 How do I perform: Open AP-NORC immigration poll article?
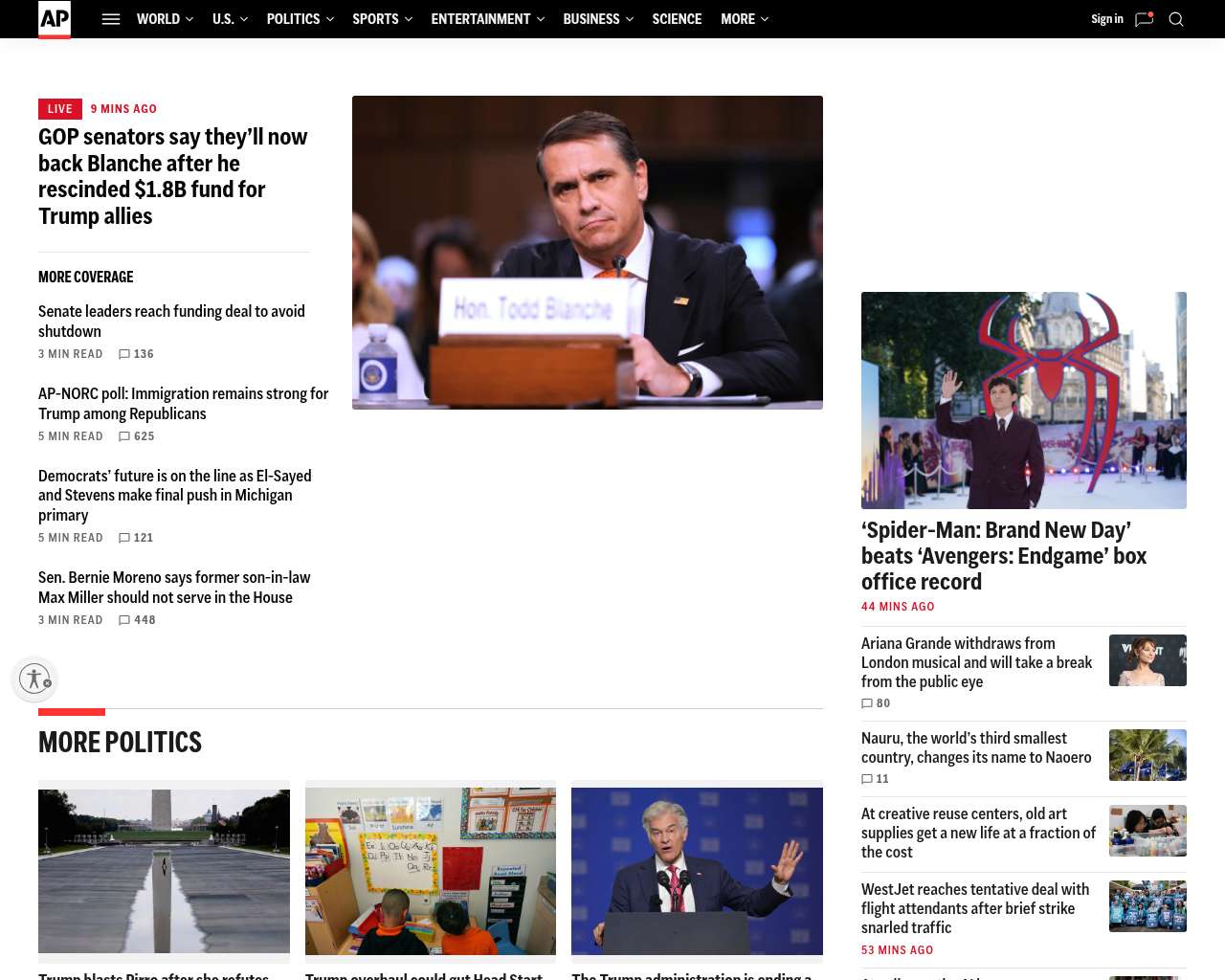184,404
